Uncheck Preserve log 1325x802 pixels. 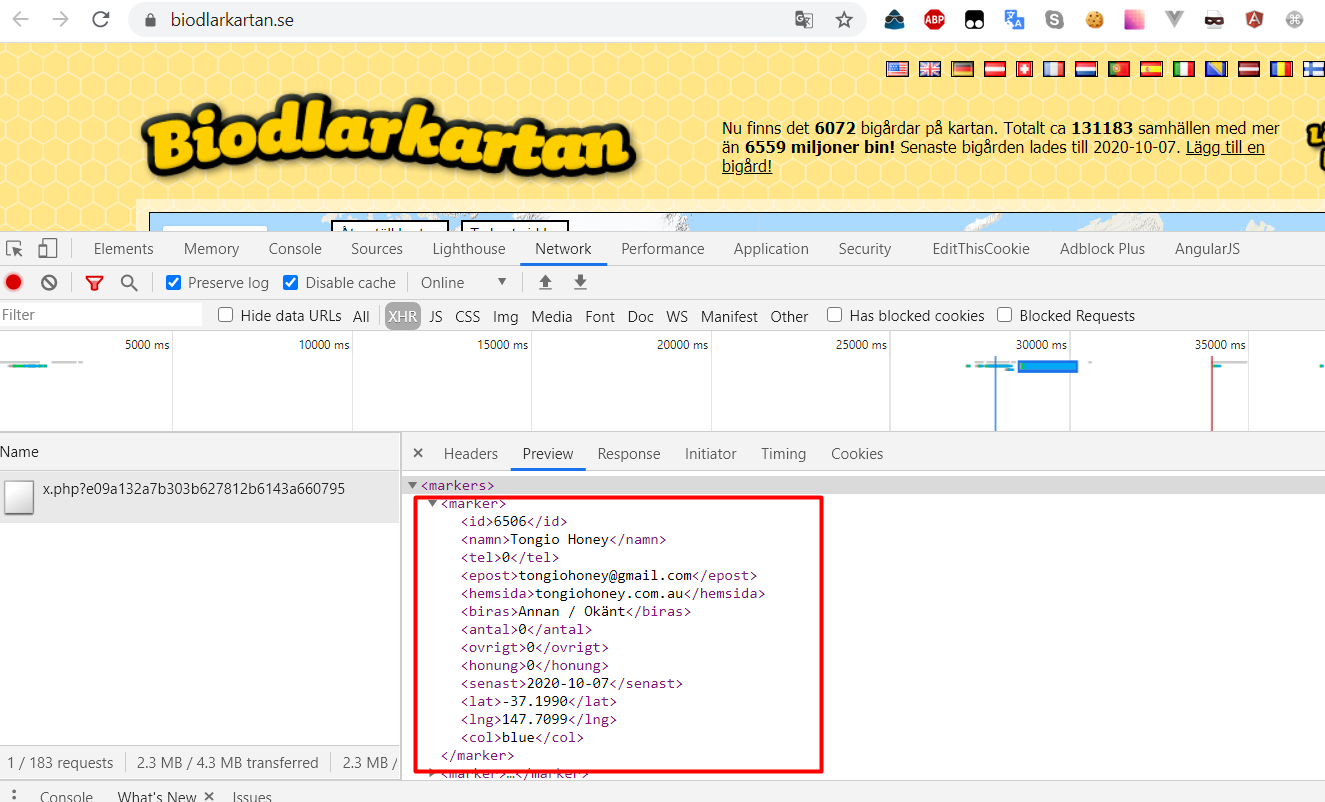174,283
